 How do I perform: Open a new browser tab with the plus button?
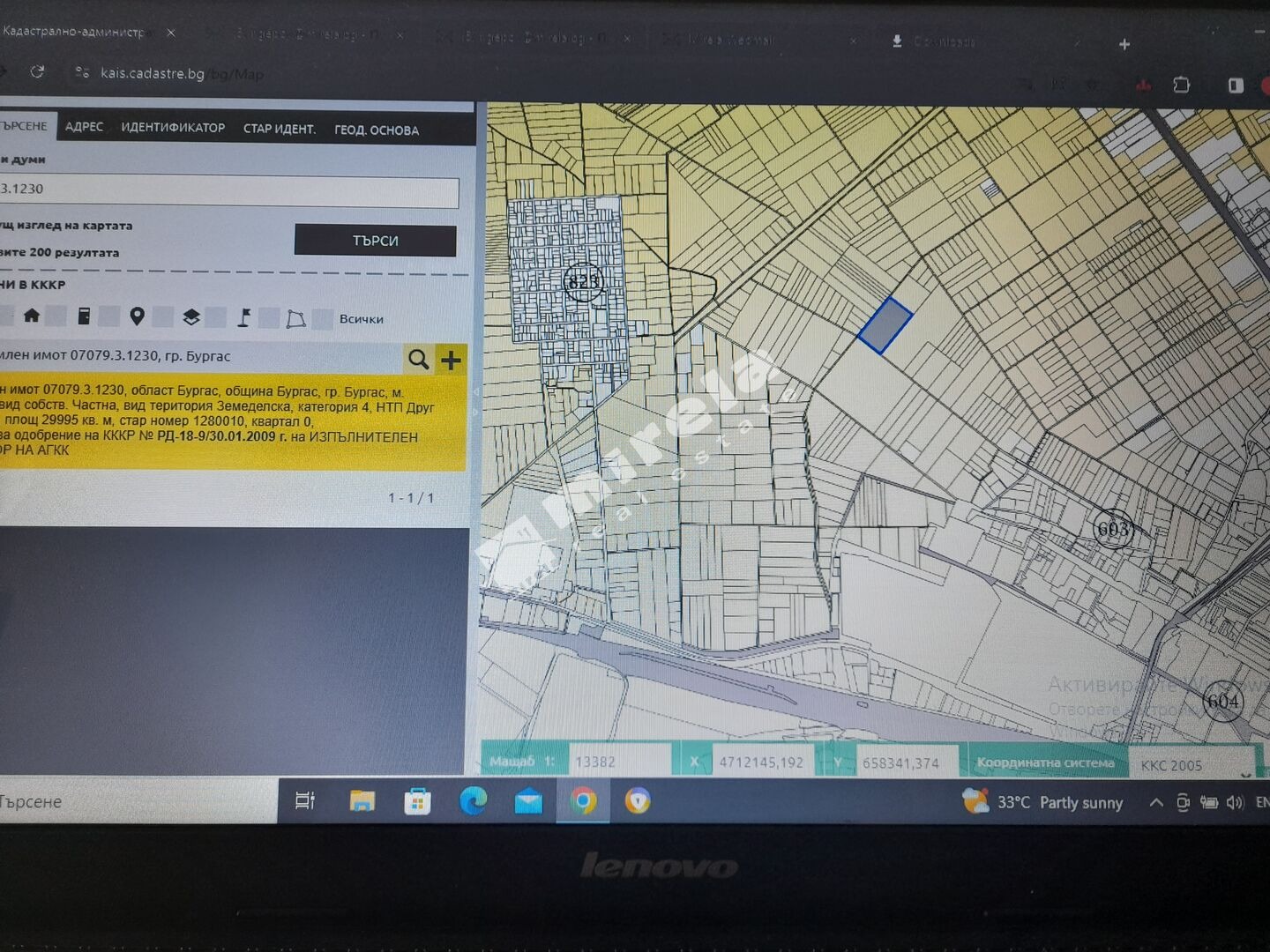(x=1124, y=44)
